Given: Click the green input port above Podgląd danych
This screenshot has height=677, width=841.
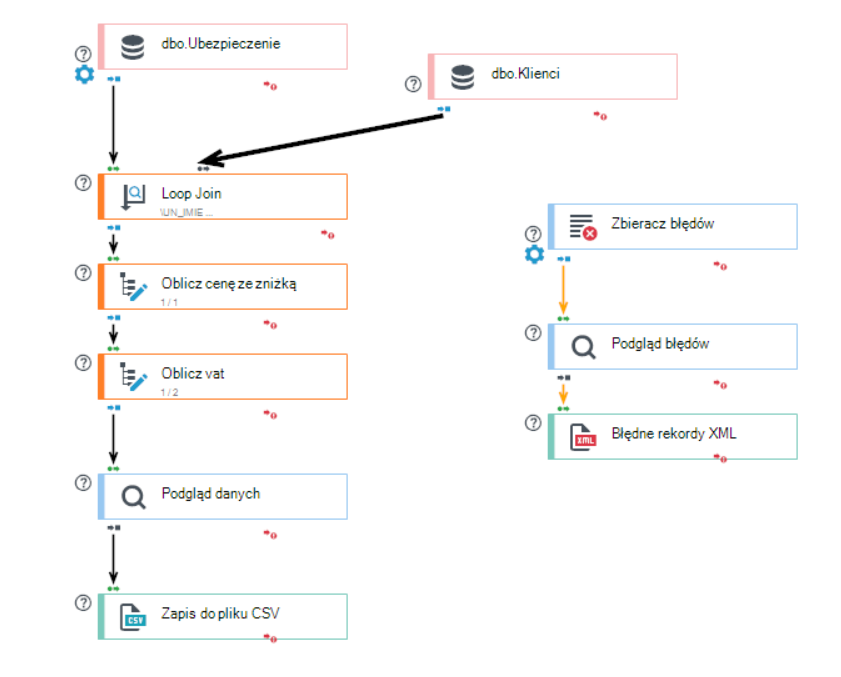Looking at the screenshot, I should click(x=113, y=469).
